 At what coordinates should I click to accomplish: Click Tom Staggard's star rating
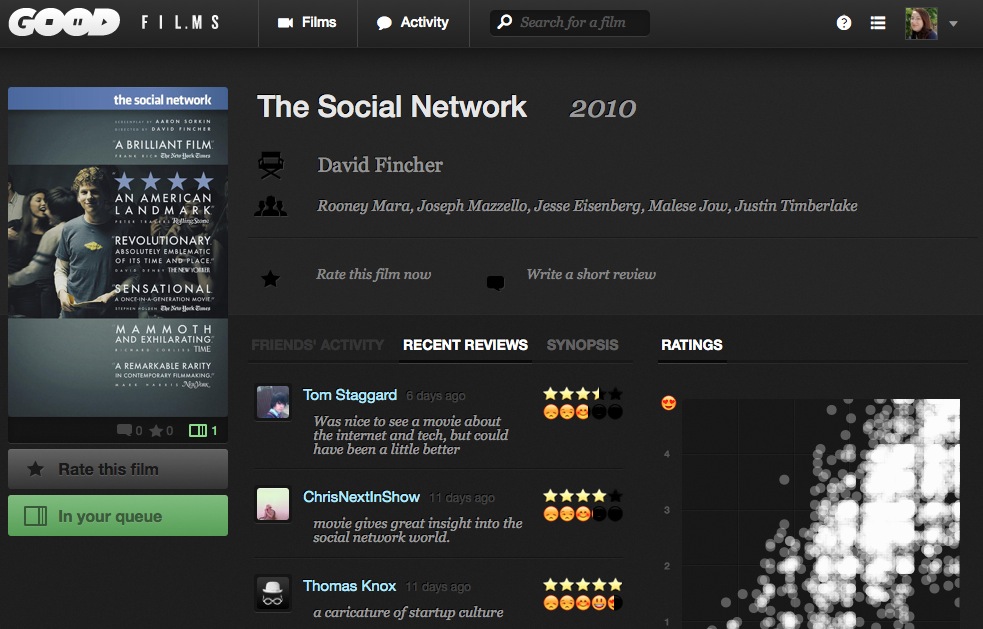(582, 394)
